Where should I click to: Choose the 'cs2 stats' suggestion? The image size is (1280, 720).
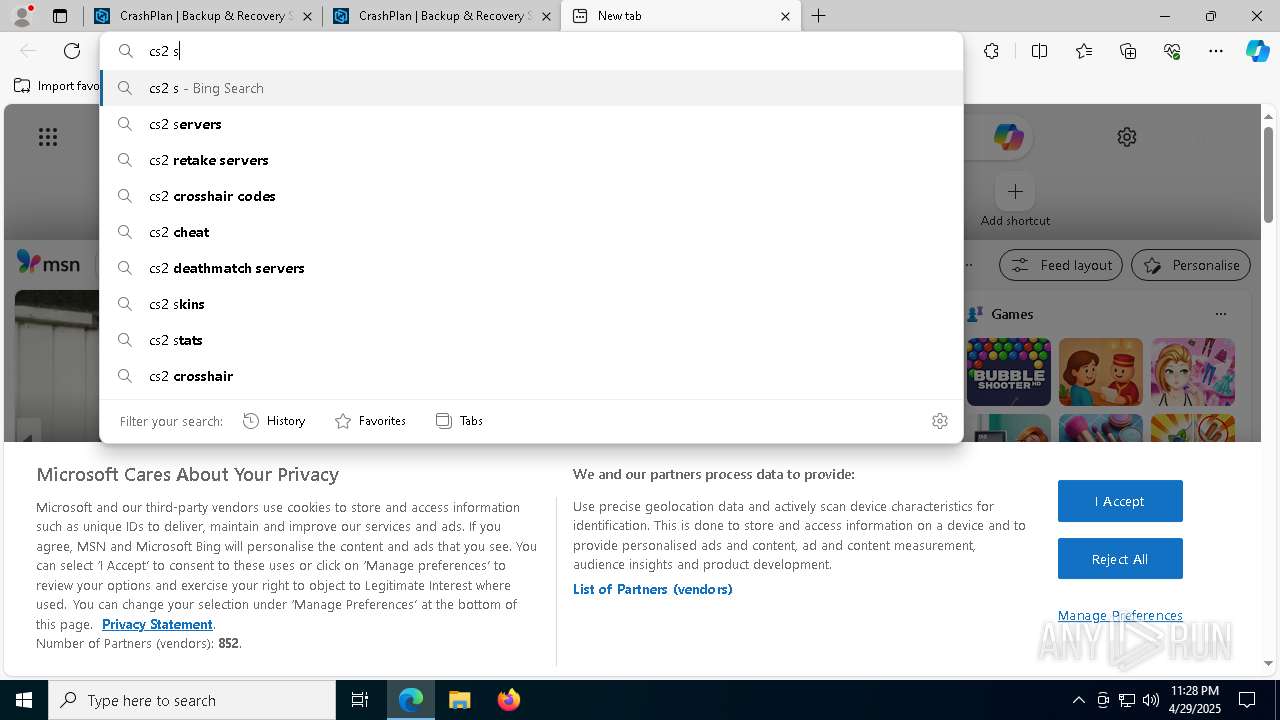coord(531,340)
